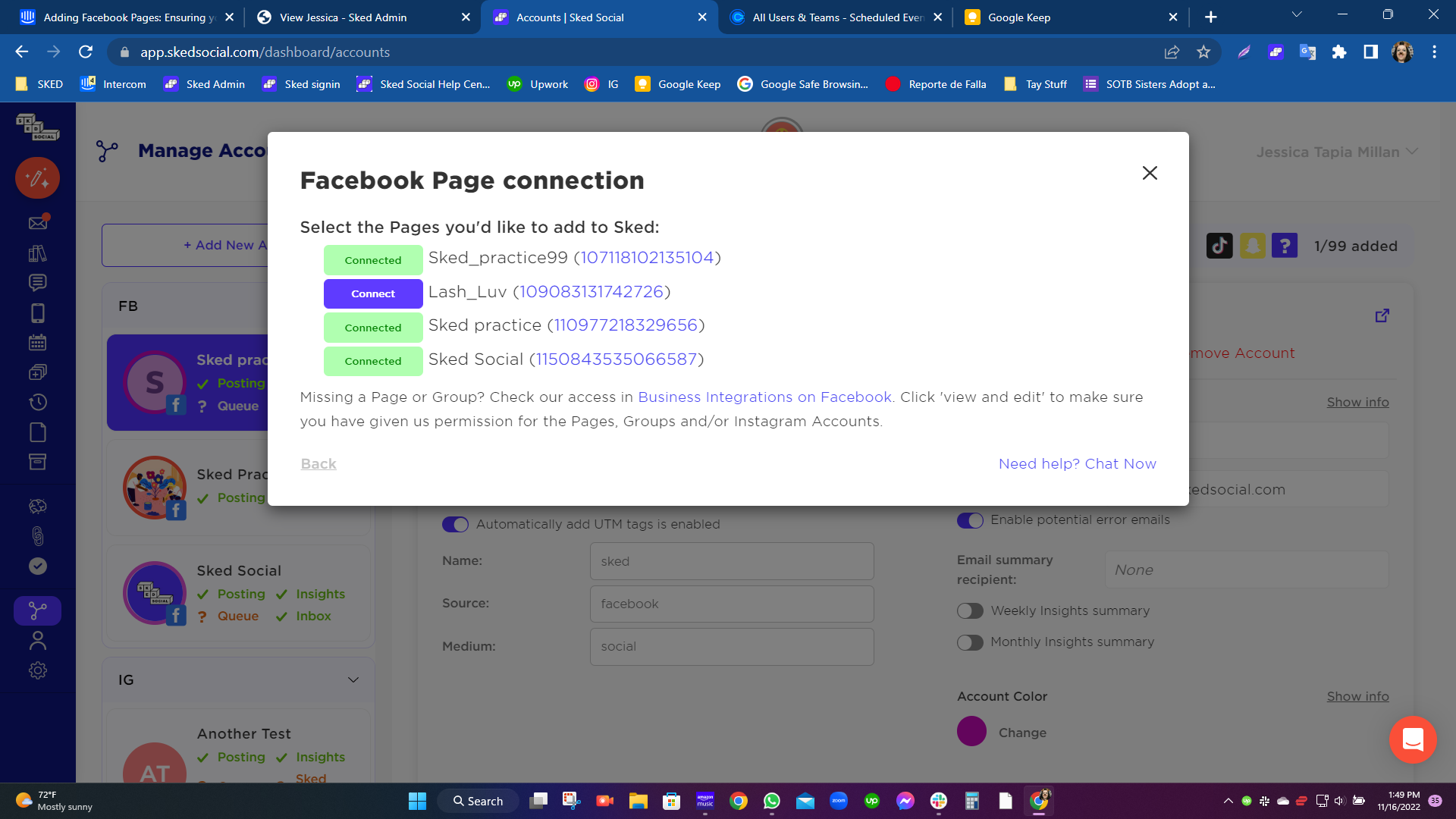This screenshot has width=1456, height=819.
Task: Open the library books icon in sidebar
Action: 37,253
